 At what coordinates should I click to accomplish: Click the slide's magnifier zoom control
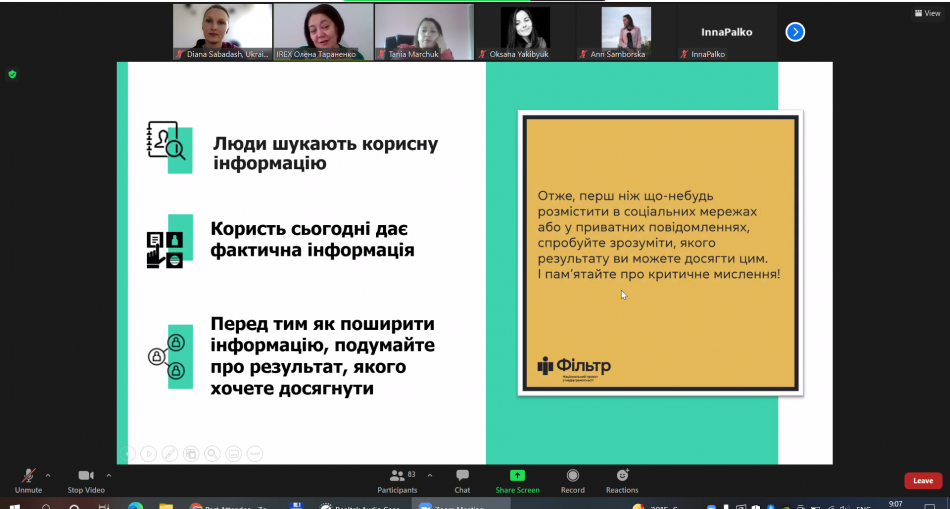click(x=212, y=453)
